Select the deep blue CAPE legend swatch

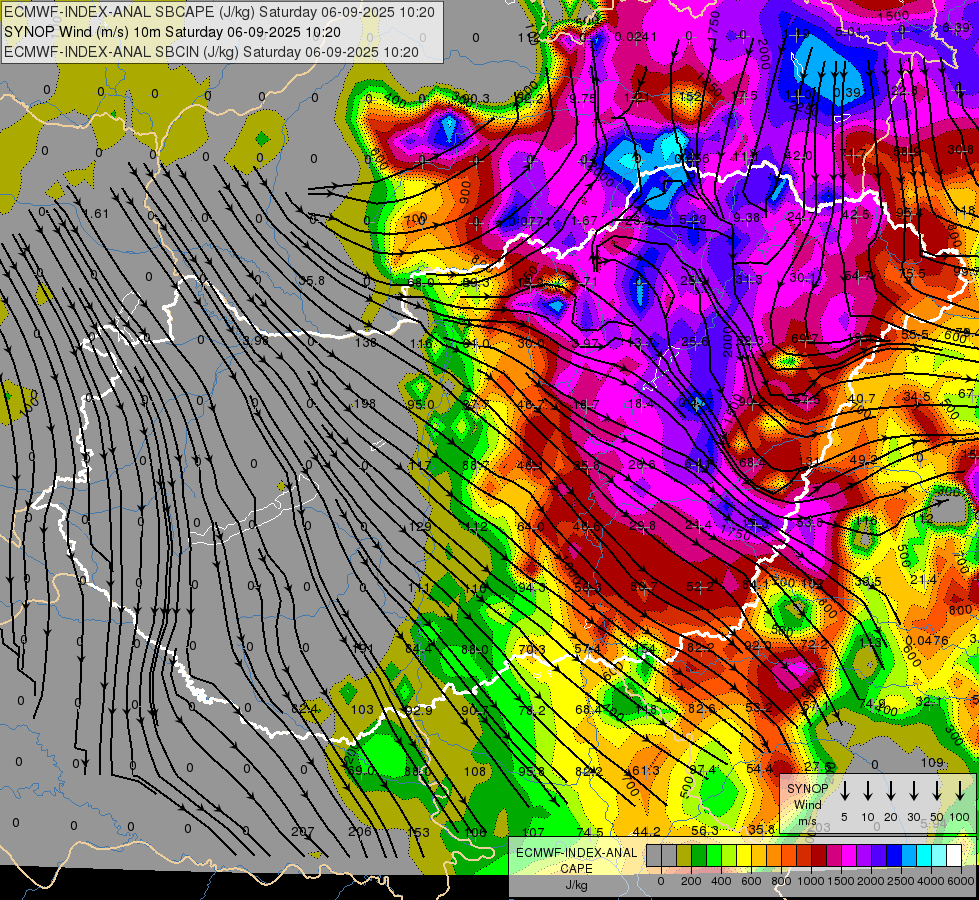tap(894, 855)
